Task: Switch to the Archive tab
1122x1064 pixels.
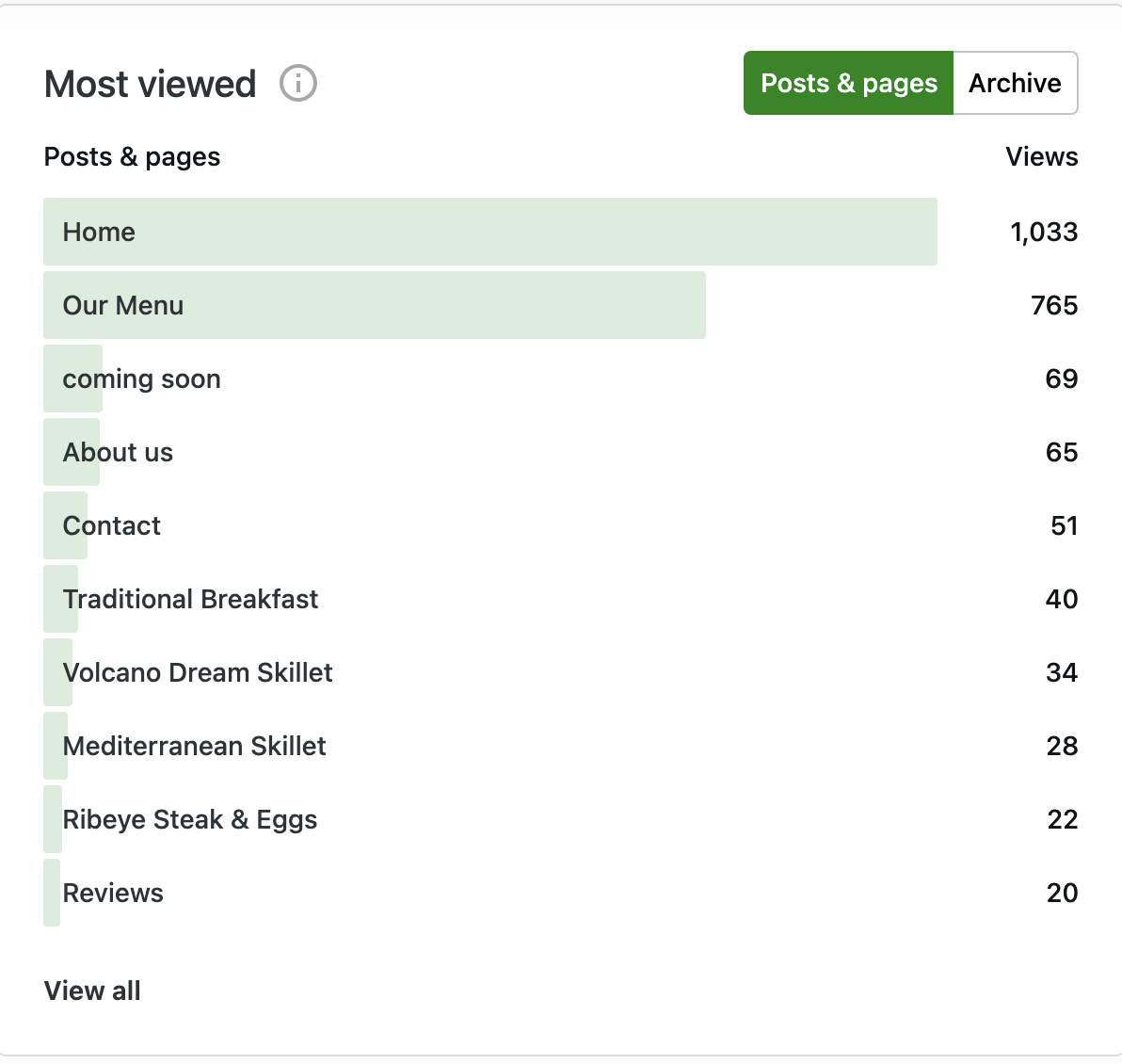Action: click(x=1015, y=84)
